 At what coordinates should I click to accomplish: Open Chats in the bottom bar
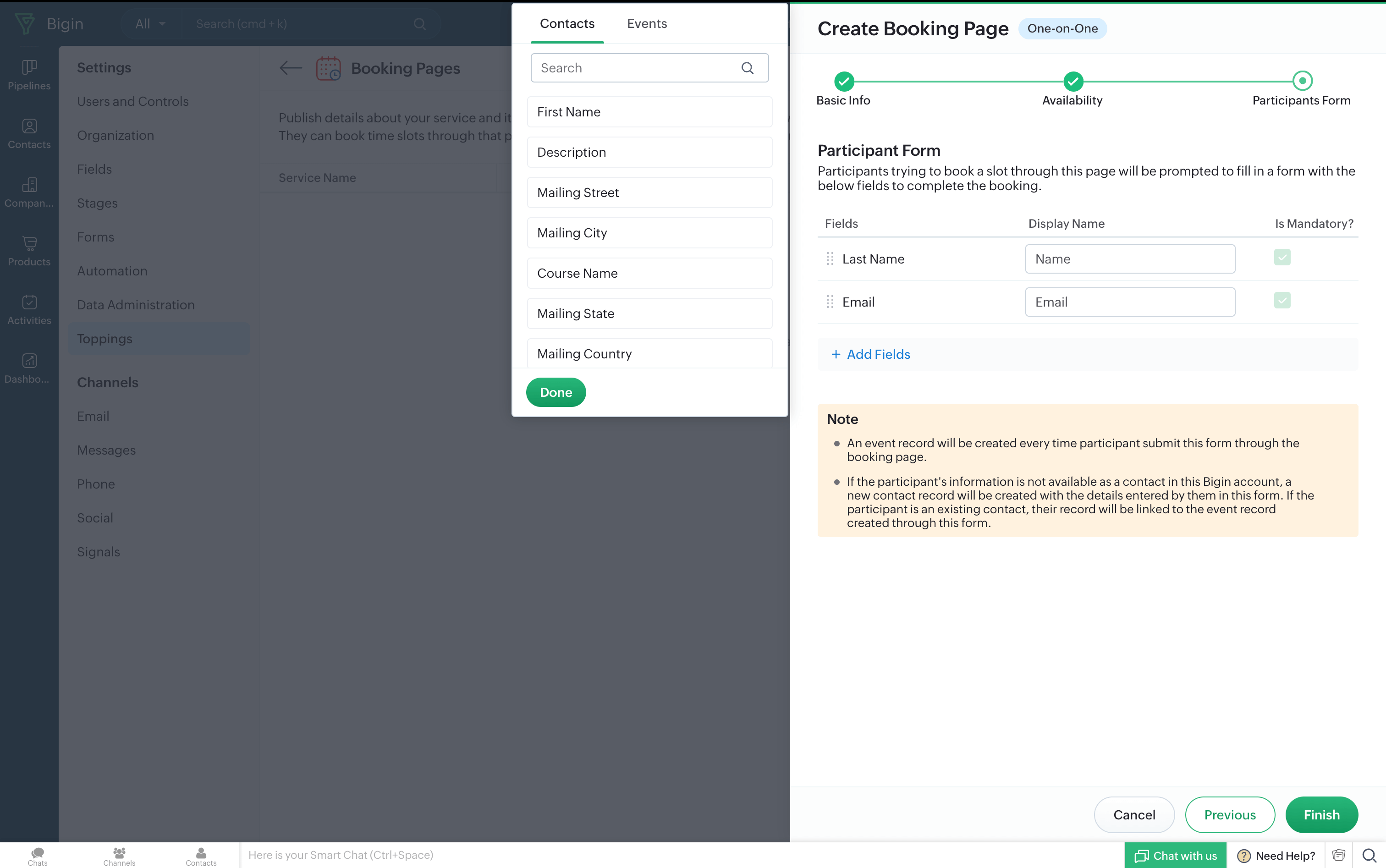point(38,856)
